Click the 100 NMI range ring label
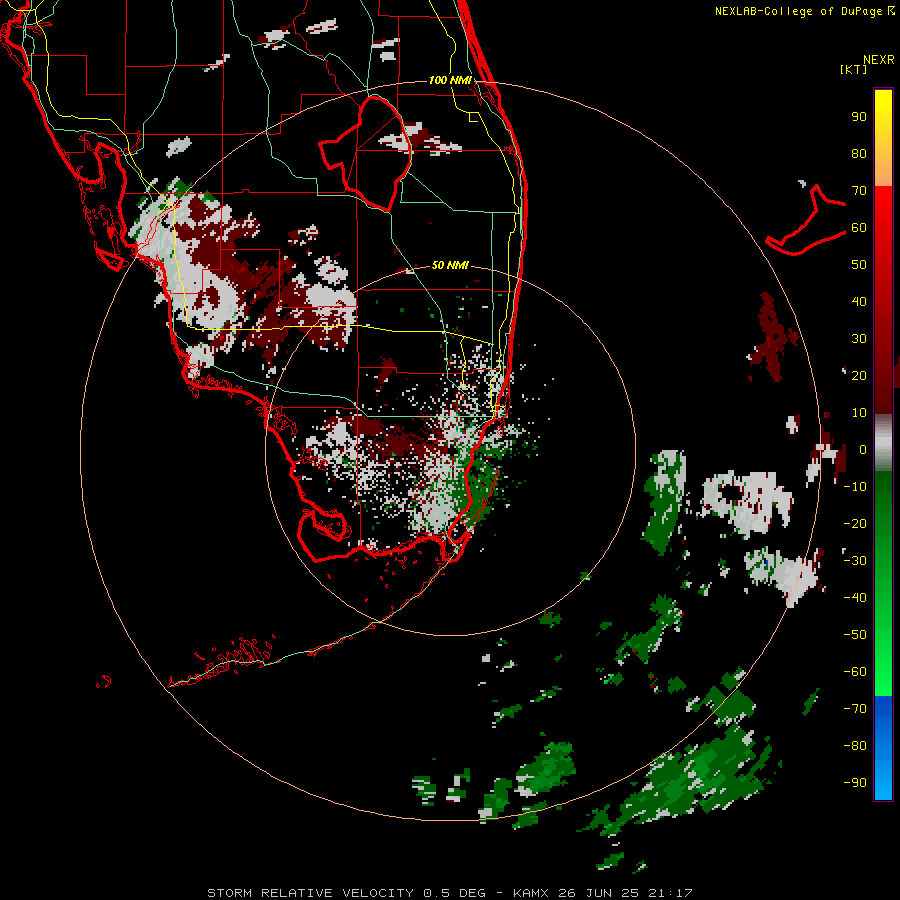The height and width of the screenshot is (900, 900). pos(450,80)
